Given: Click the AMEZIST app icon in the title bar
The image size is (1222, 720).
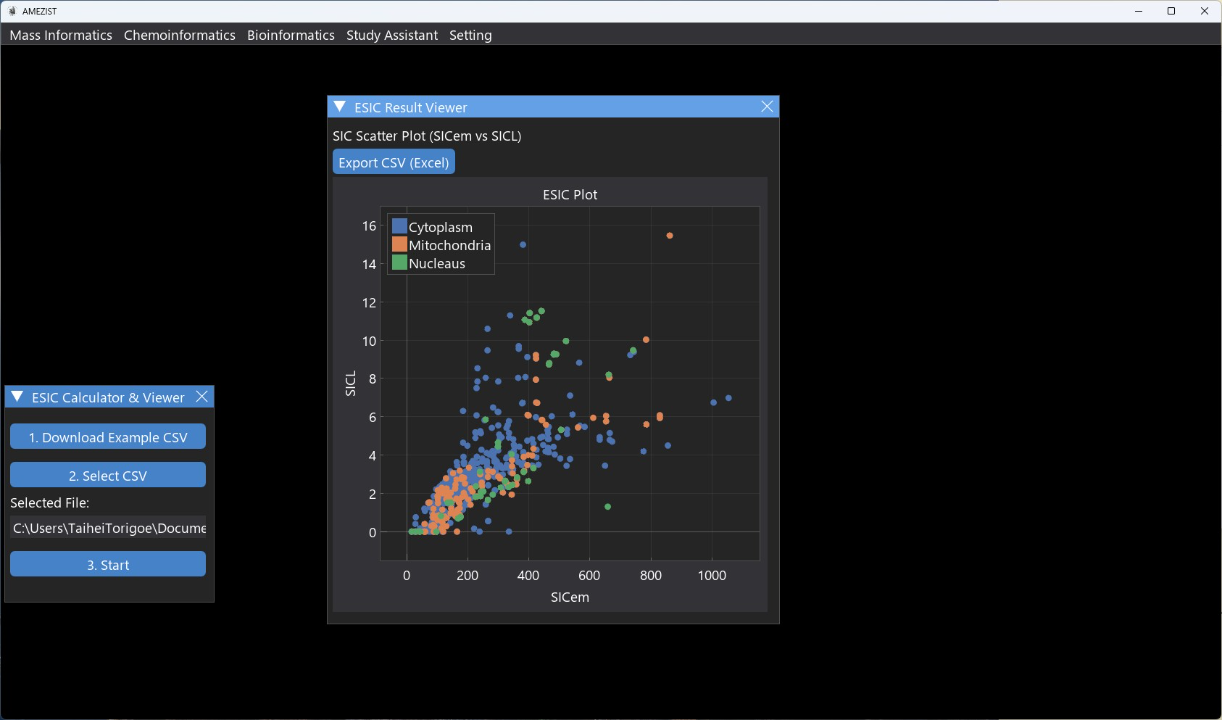Looking at the screenshot, I should (12, 11).
